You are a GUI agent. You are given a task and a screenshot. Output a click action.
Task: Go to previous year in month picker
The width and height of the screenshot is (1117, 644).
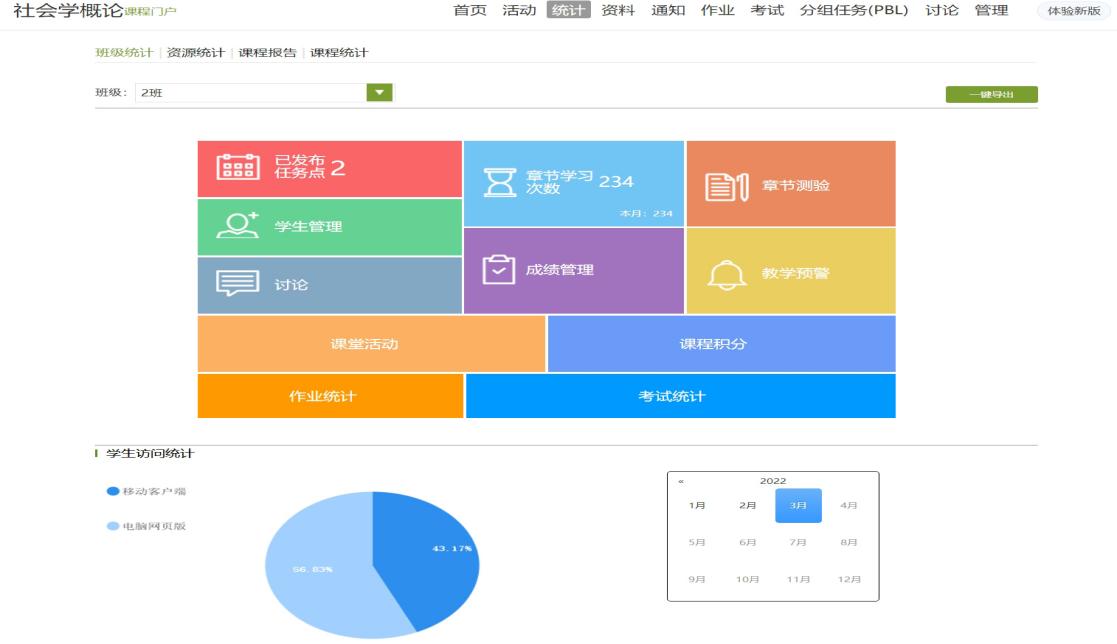681,481
